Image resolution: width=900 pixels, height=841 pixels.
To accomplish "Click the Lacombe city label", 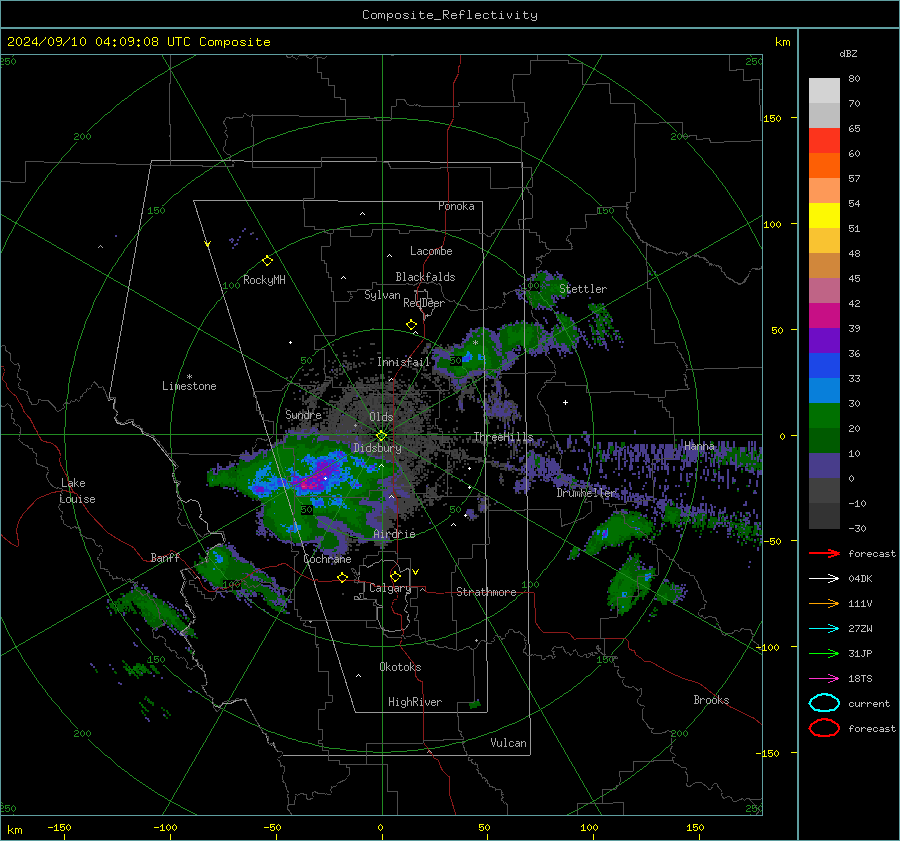I will (x=431, y=251).
